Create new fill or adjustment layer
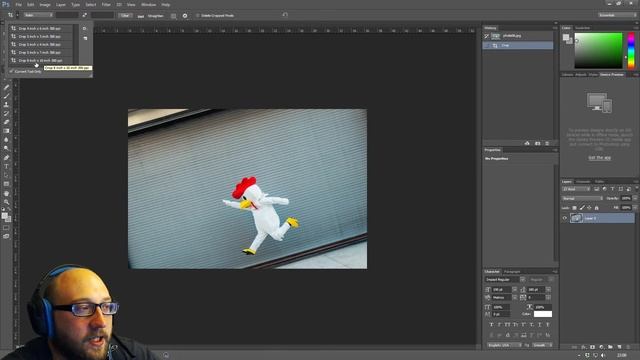Screen dimensions: 640x360 click(601, 347)
